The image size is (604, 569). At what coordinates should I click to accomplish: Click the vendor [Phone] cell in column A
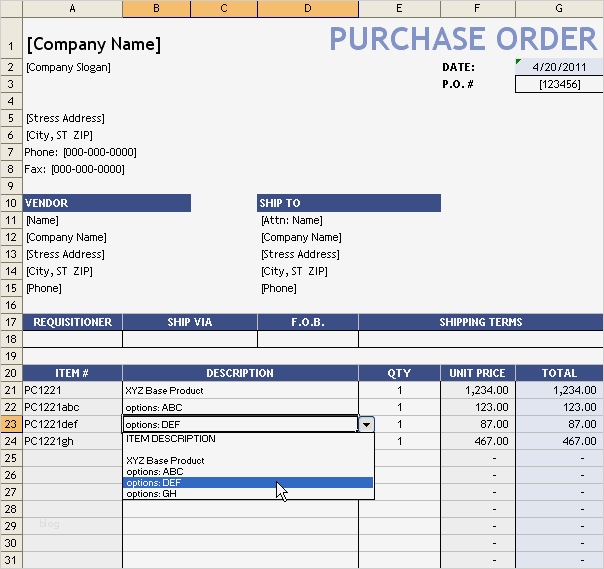[x=44, y=288]
